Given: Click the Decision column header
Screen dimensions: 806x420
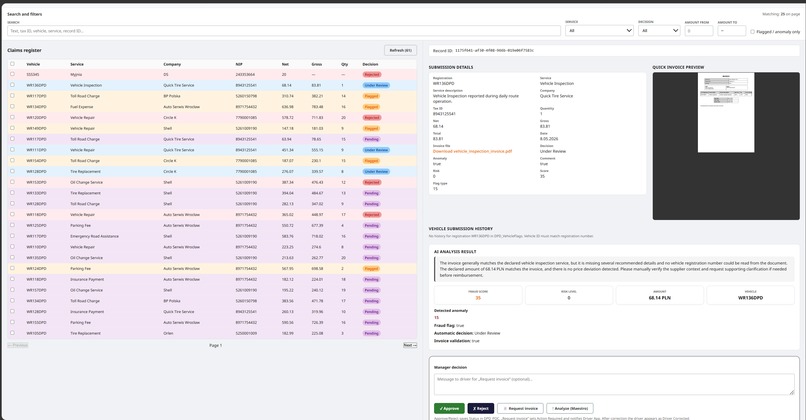Looking at the screenshot, I should [x=370, y=64].
